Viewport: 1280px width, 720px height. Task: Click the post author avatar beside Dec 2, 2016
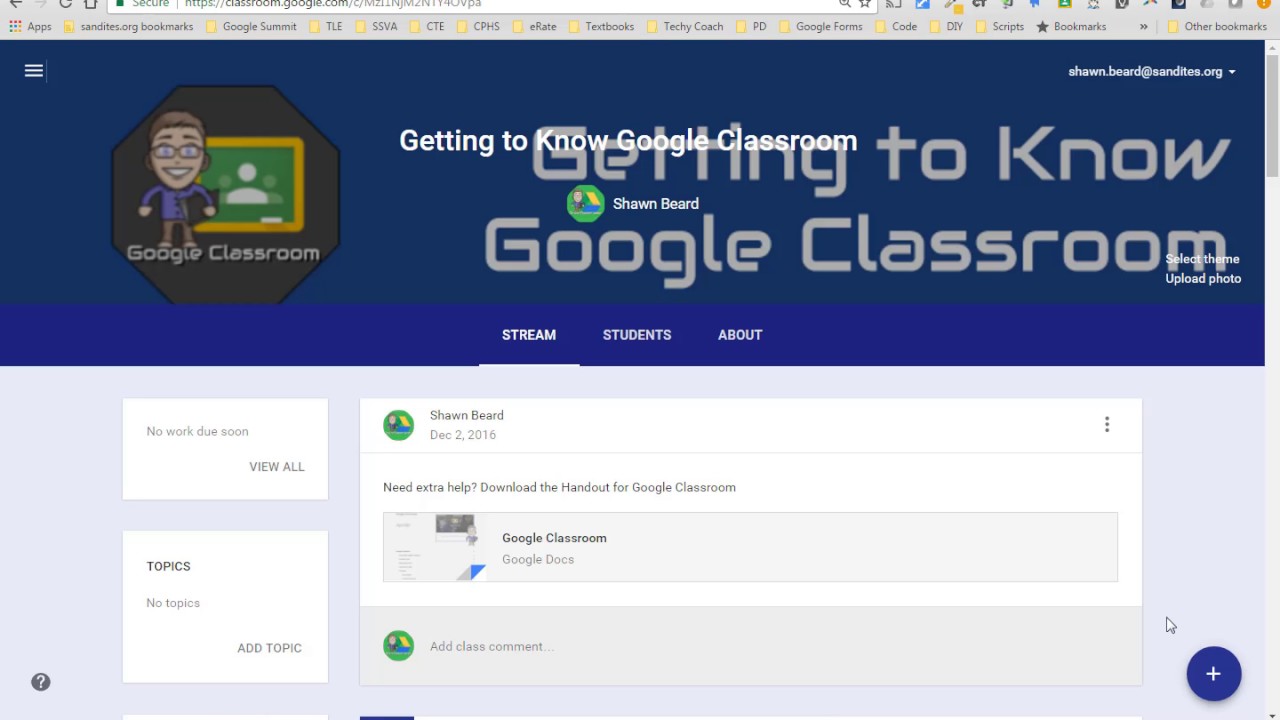(399, 425)
